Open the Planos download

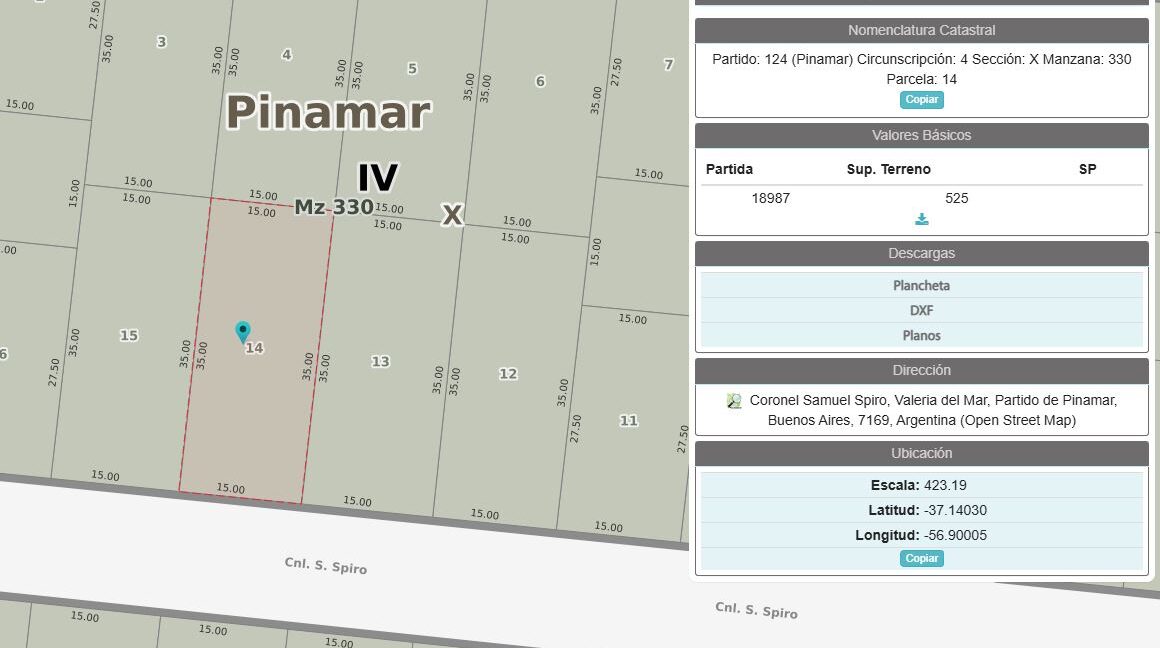(922, 336)
